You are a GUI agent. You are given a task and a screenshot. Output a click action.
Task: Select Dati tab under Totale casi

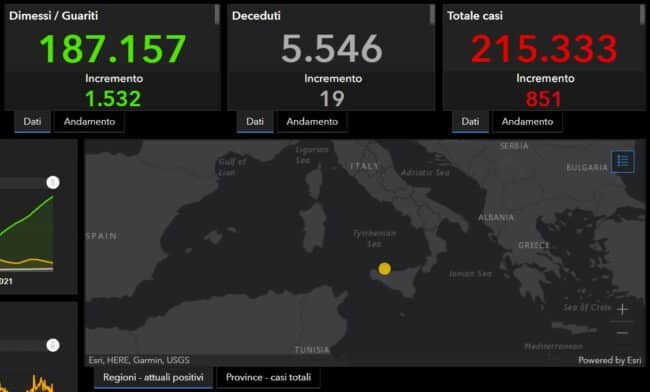[x=471, y=121]
